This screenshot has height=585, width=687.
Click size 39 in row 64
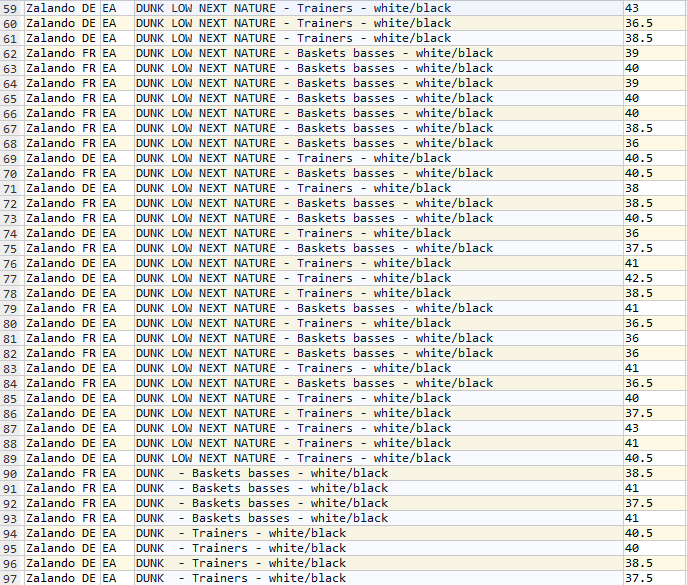pyautogui.click(x=655, y=83)
